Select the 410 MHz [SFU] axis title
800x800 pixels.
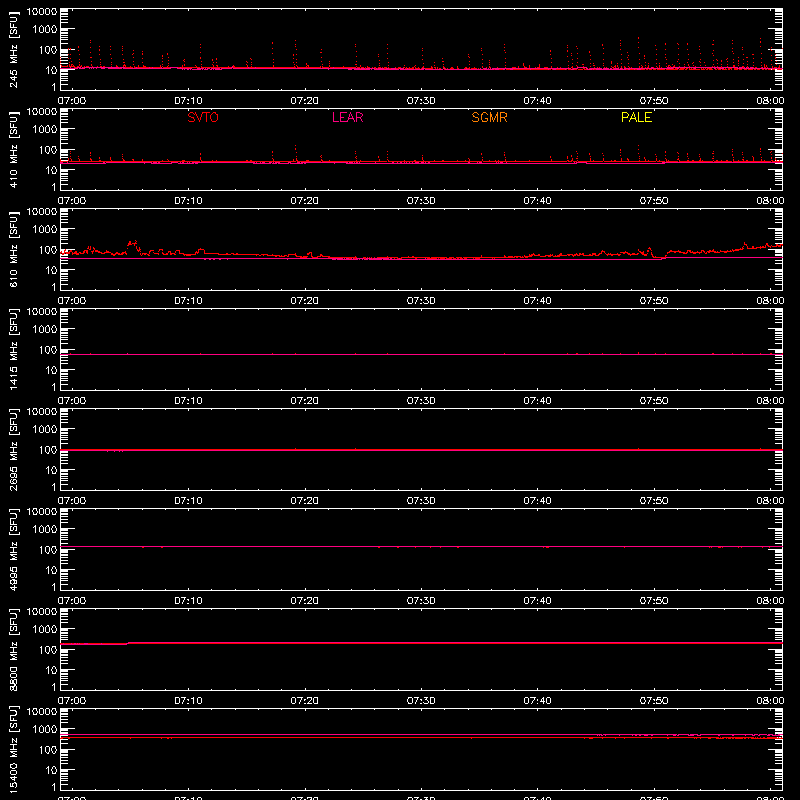pos(13,149)
